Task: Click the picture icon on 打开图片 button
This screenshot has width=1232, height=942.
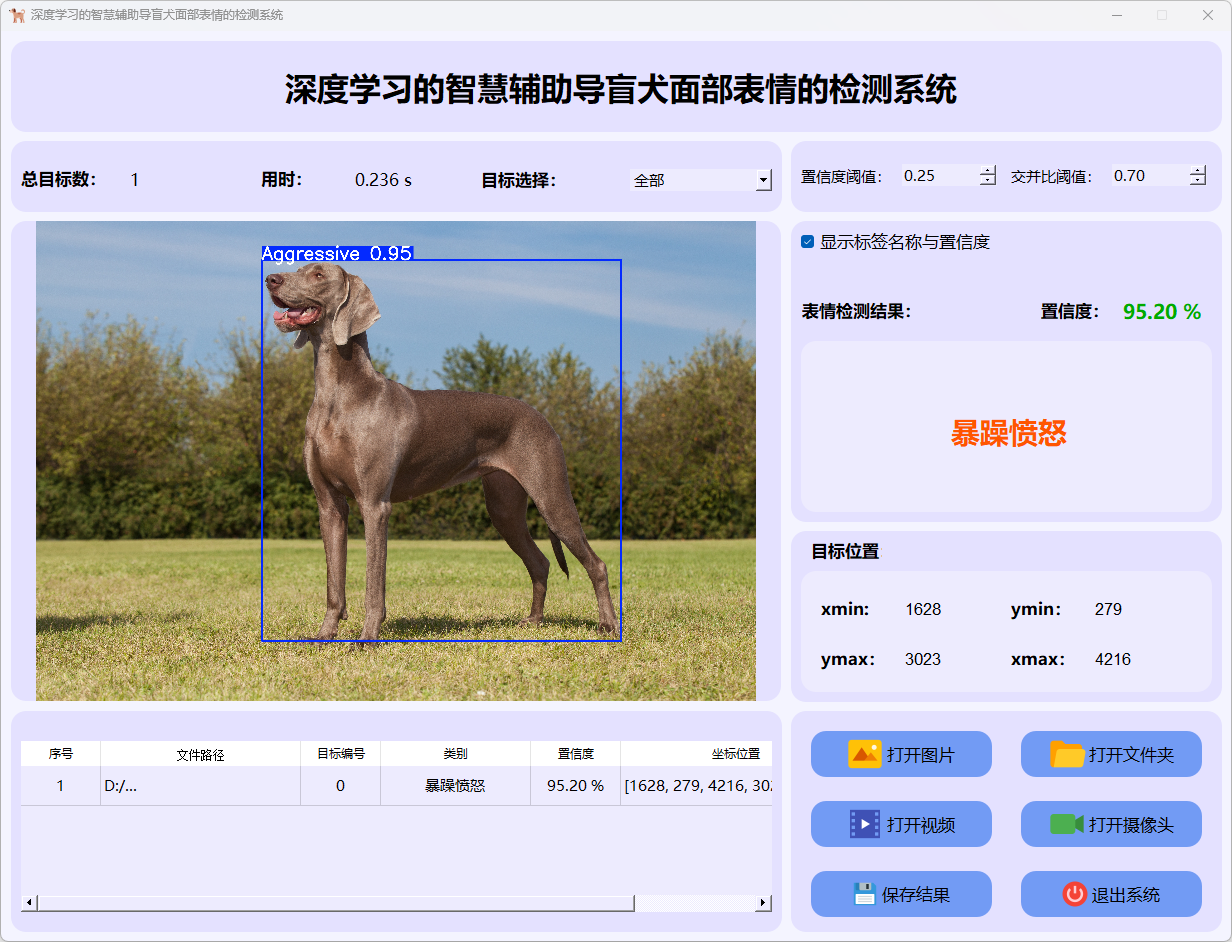Action: coord(864,754)
